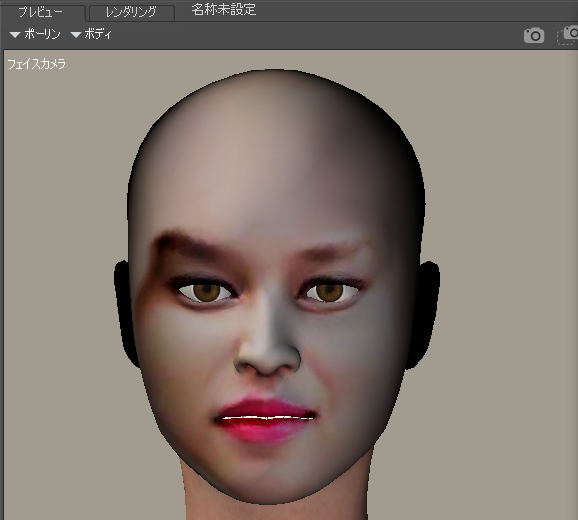Open the ポーリン figure dropdown
The image size is (578, 520).
(x=35, y=35)
